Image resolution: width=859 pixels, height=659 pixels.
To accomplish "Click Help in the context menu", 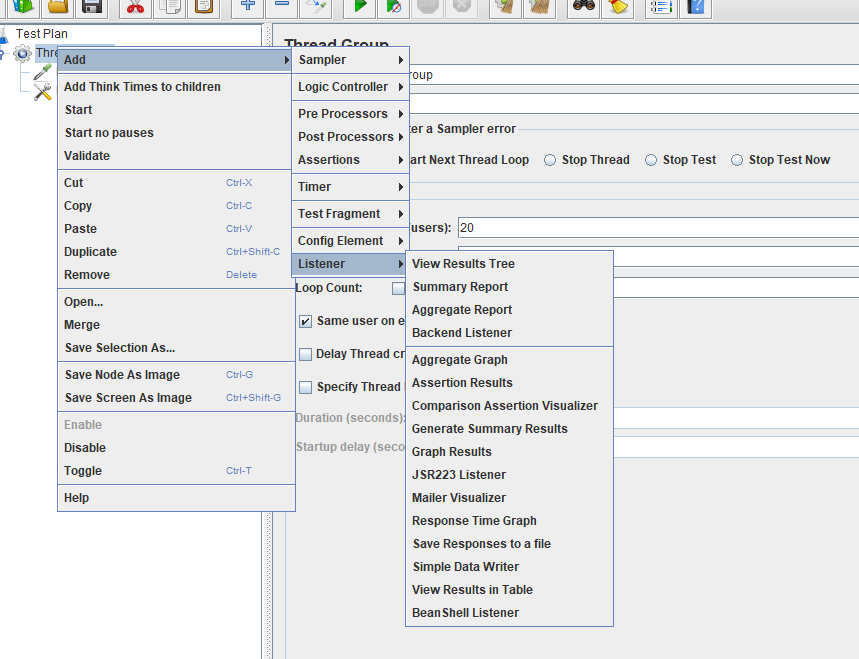I will (x=176, y=497).
